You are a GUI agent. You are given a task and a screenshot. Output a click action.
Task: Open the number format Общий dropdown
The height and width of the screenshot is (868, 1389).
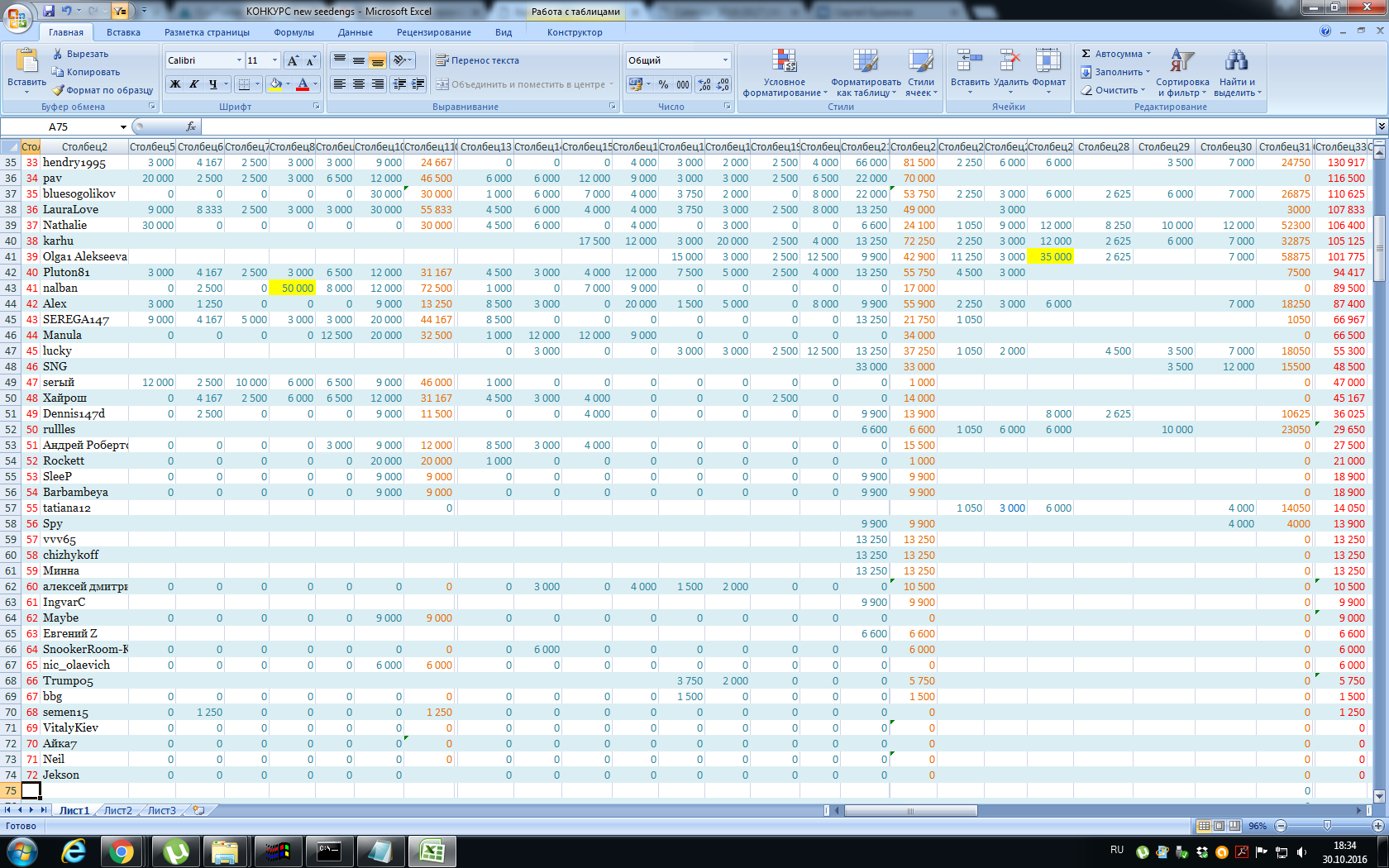725,60
